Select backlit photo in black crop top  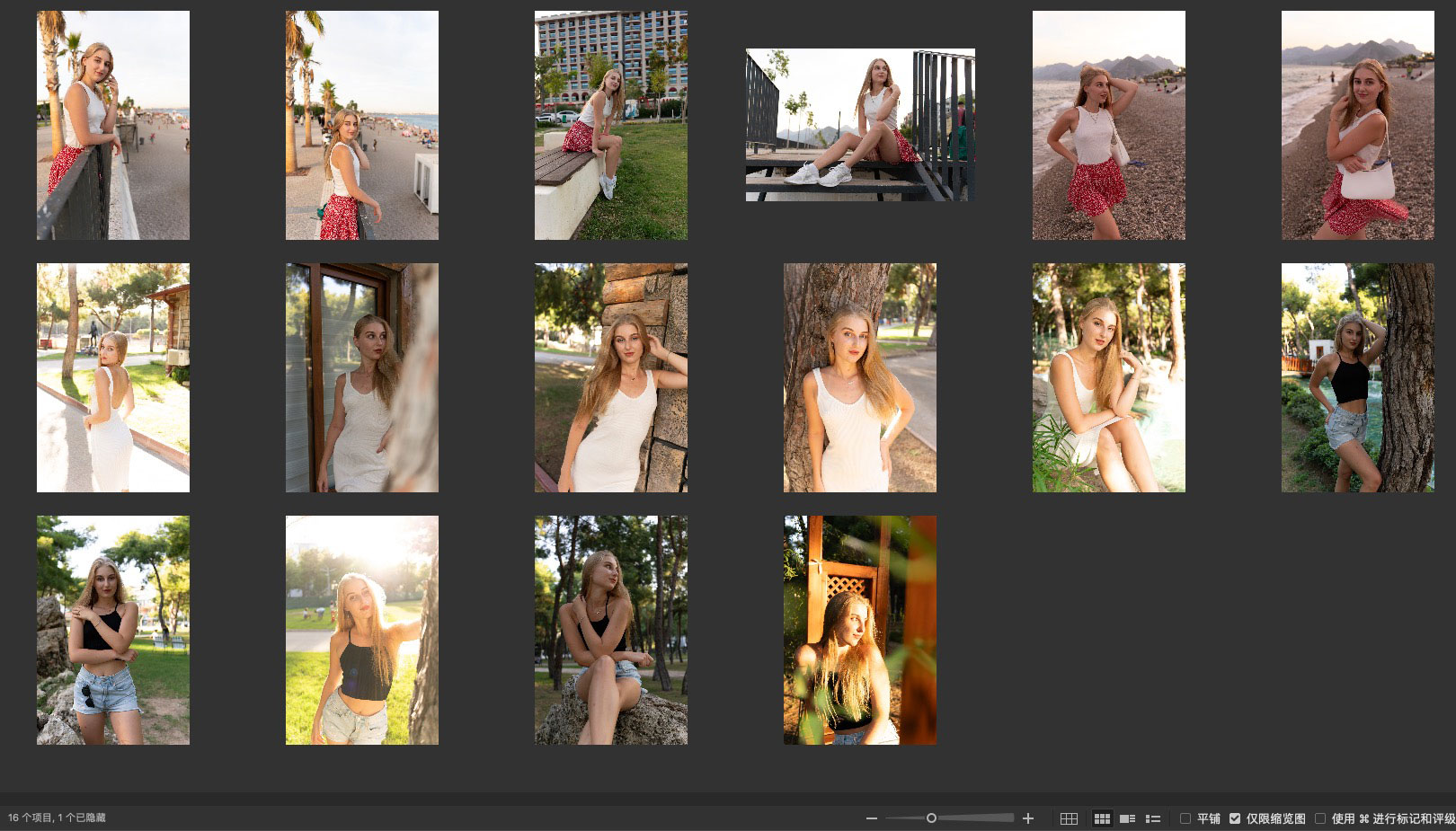coord(362,630)
